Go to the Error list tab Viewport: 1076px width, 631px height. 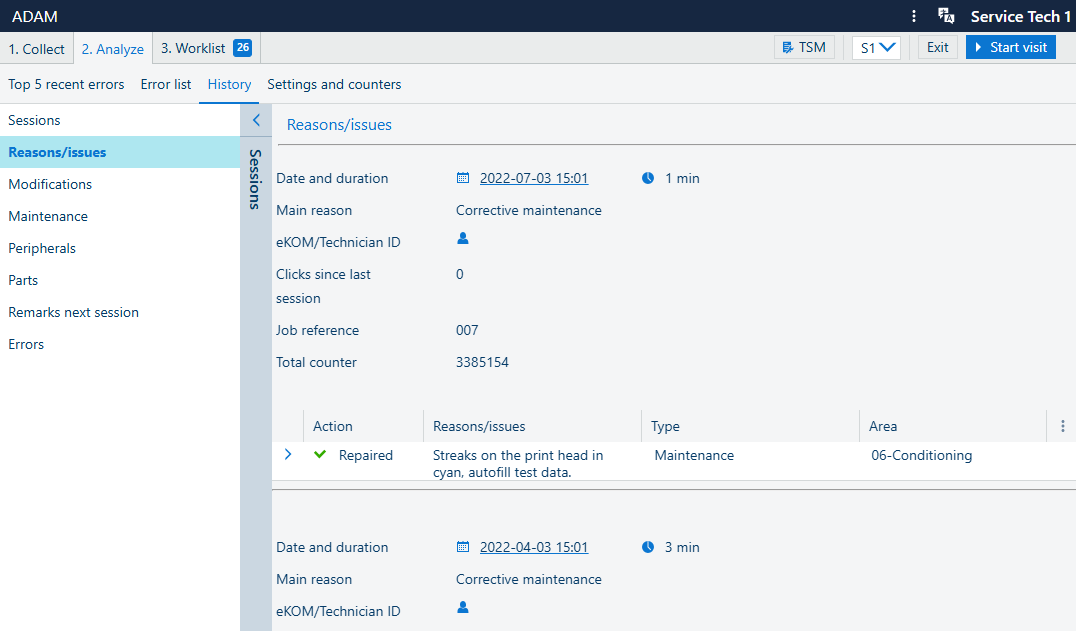[166, 84]
